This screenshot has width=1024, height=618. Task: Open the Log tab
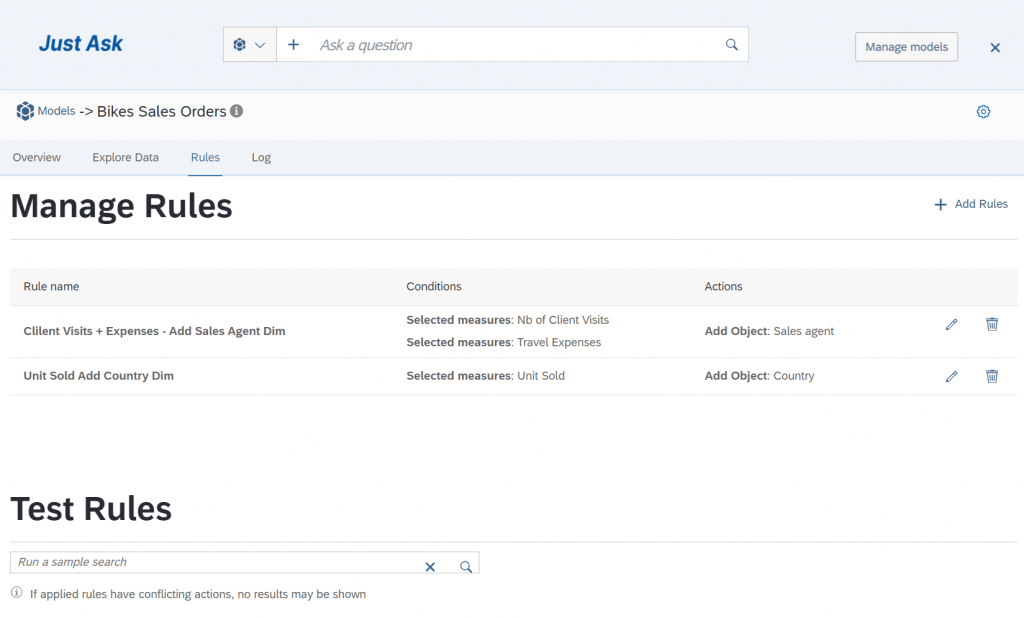pos(261,157)
